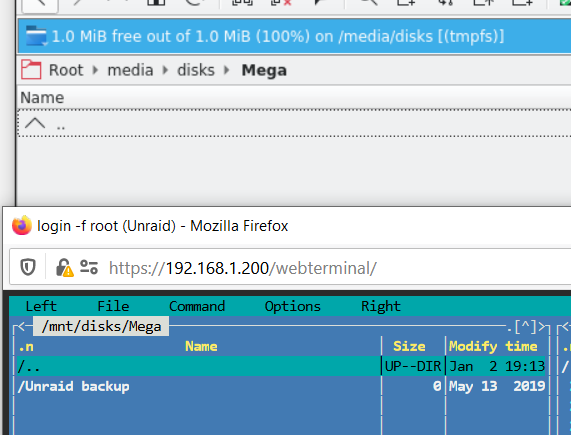Click the .n sort indicator in mc panel

(x=25, y=347)
